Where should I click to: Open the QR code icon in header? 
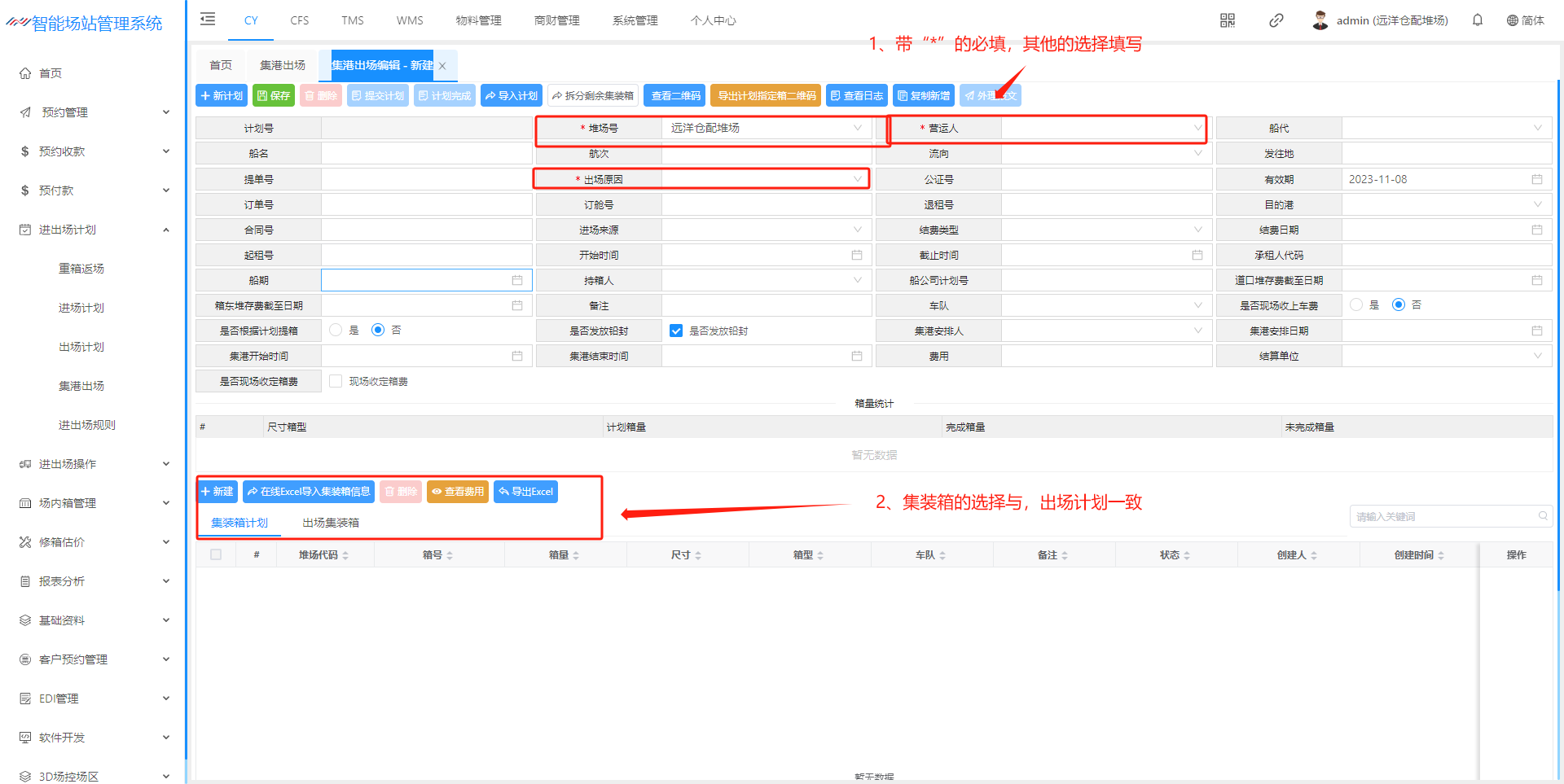(x=1227, y=20)
